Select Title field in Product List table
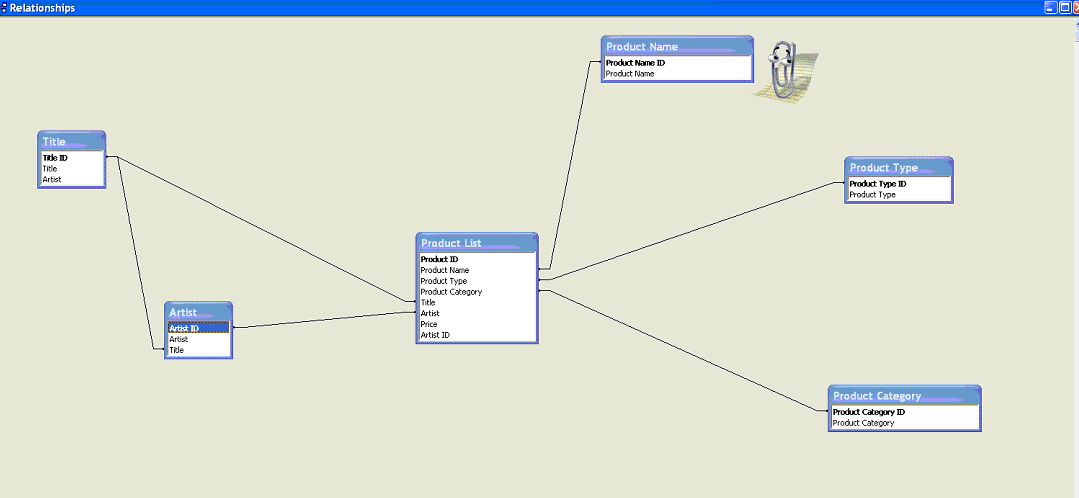This screenshot has width=1079, height=498. tap(477, 303)
